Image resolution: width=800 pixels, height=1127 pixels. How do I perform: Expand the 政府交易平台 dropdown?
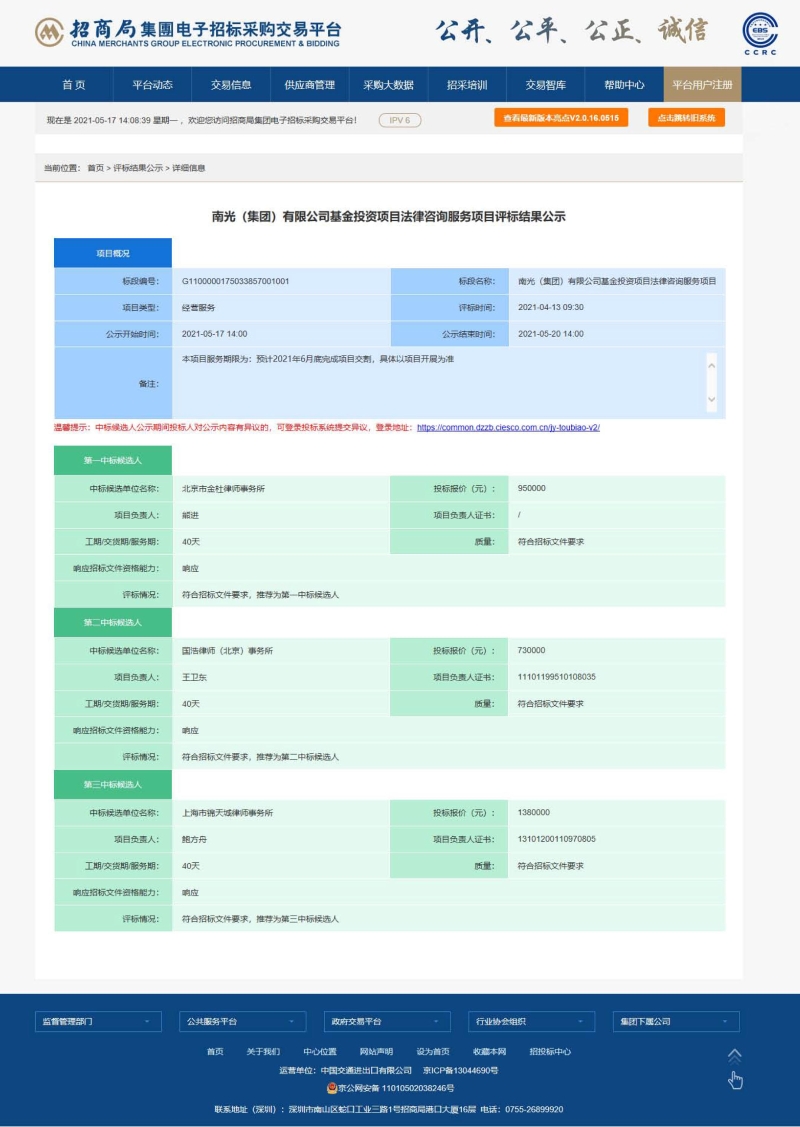click(x=385, y=1021)
